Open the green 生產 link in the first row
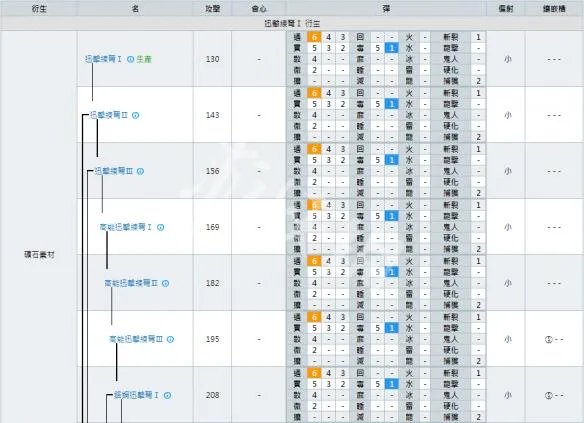 pyautogui.click(x=144, y=59)
